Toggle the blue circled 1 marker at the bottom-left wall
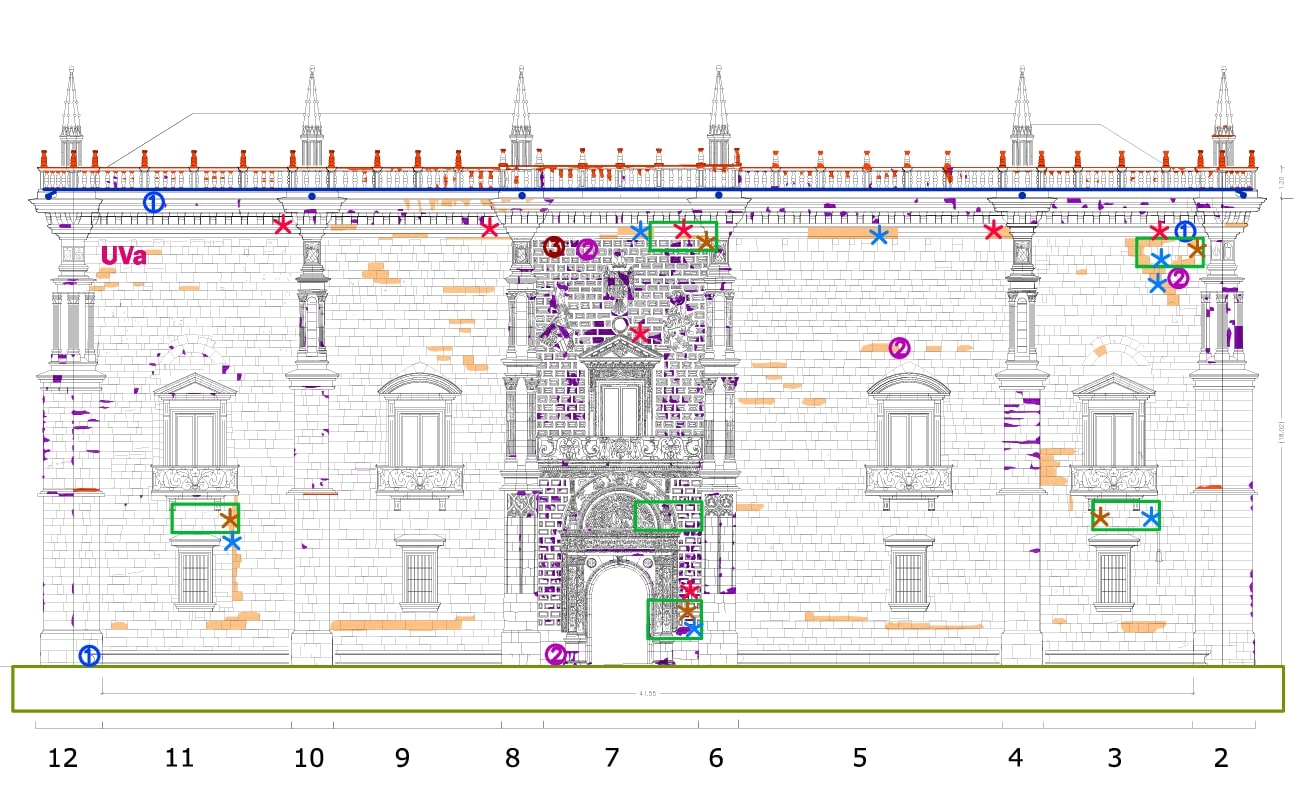This screenshot has width=1308, height=812. pyautogui.click(x=88, y=657)
